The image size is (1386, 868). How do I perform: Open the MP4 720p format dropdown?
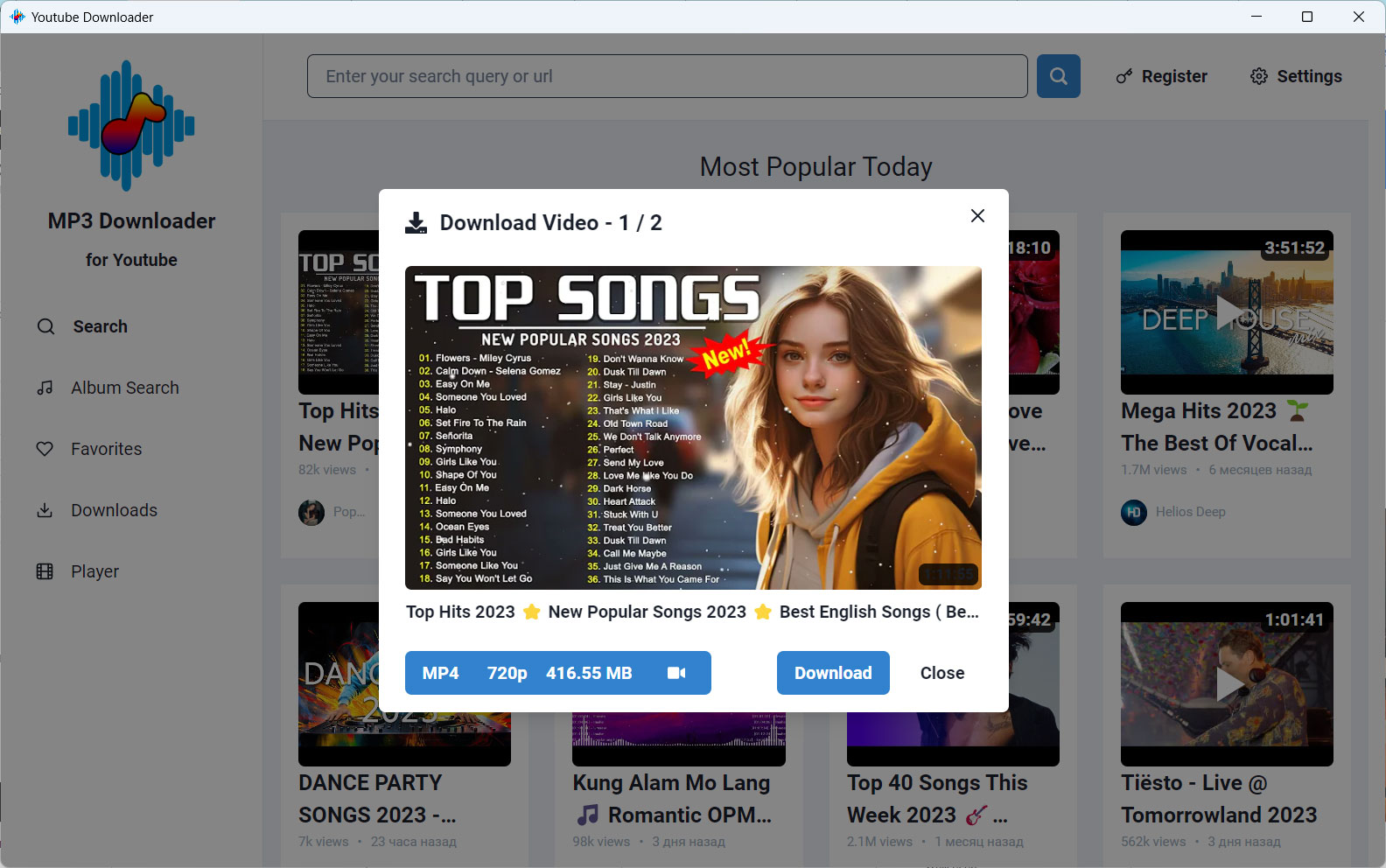pyautogui.click(x=557, y=673)
